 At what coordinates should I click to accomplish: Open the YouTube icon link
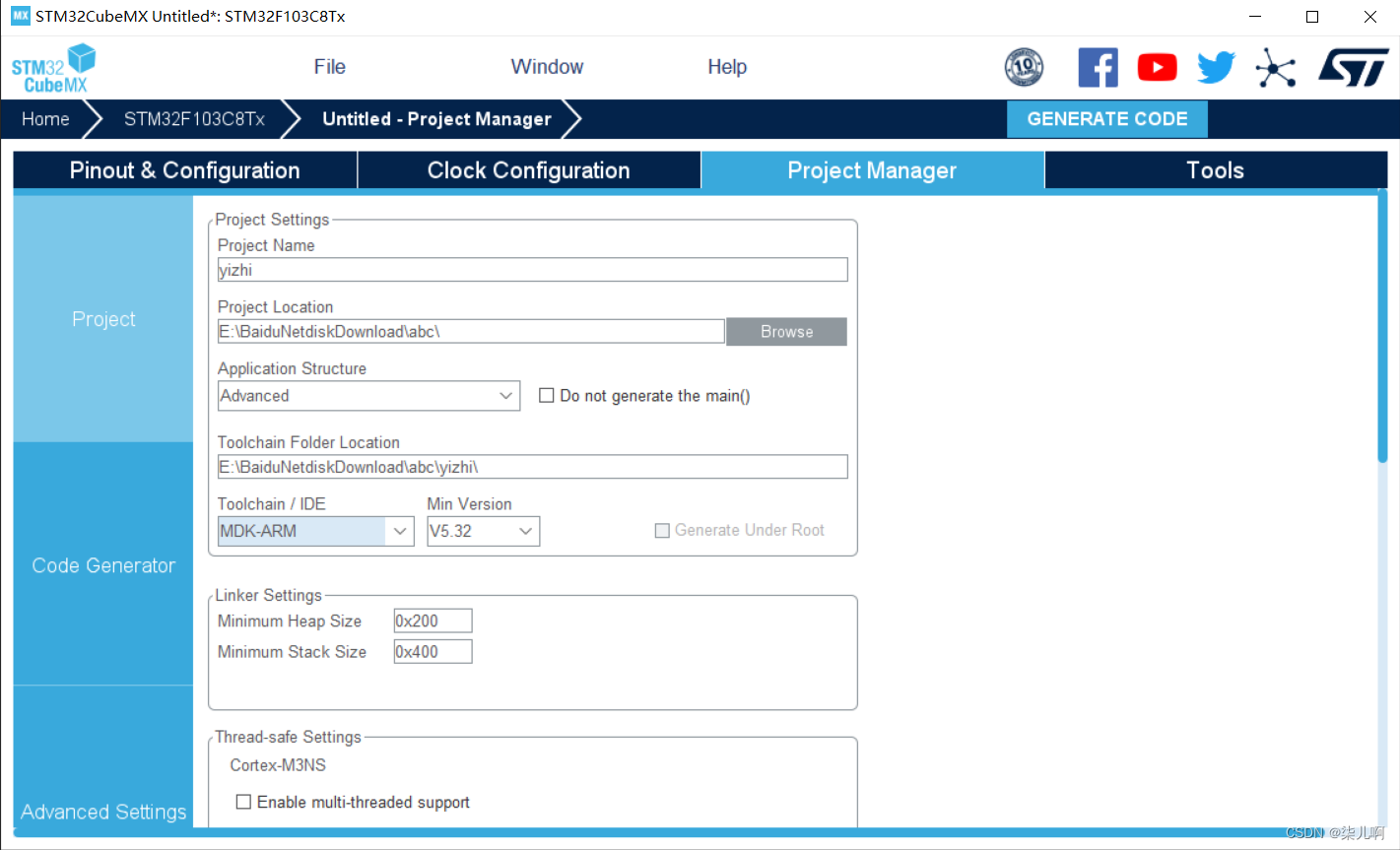(x=1157, y=67)
